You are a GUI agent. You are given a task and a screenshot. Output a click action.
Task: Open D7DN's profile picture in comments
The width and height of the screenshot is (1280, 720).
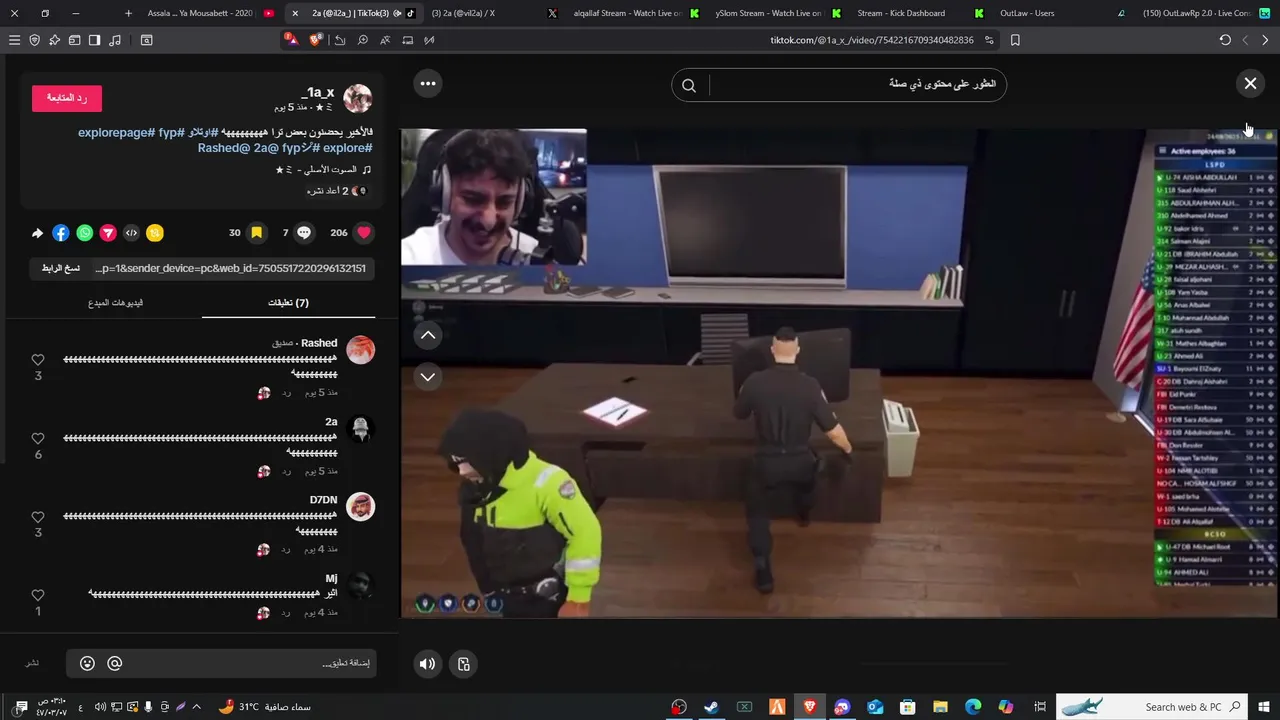pos(360,507)
